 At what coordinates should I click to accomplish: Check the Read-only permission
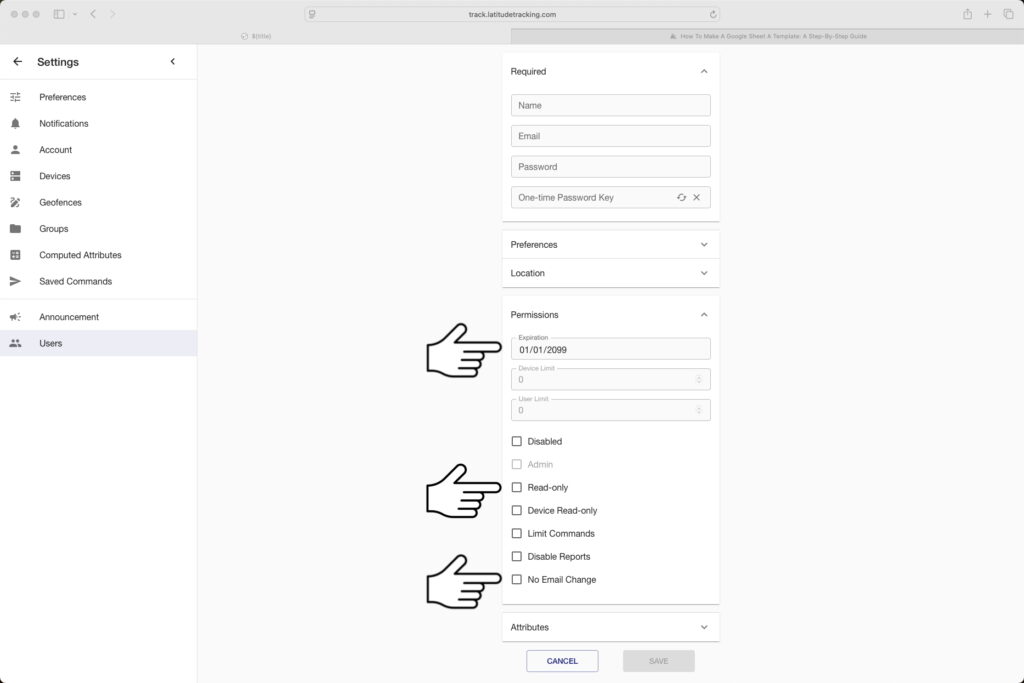pyautogui.click(x=517, y=487)
